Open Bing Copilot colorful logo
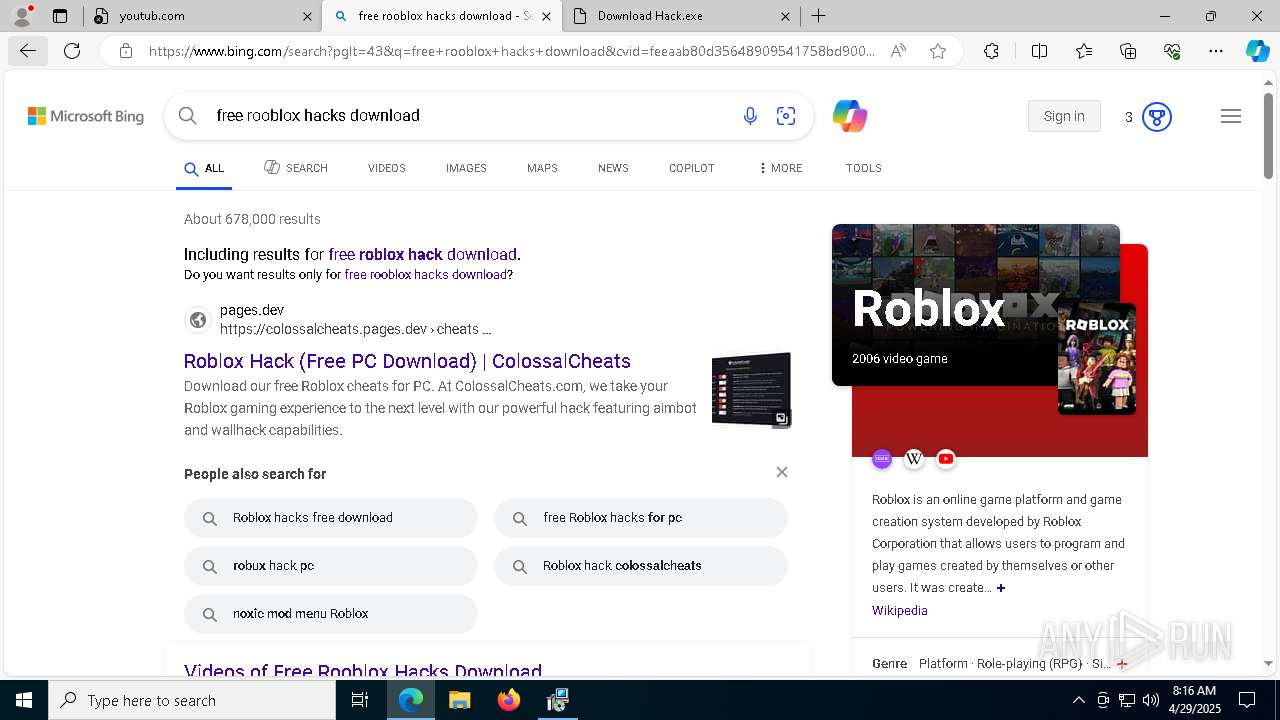The image size is (1280, 720). click(x=850, y=116)
